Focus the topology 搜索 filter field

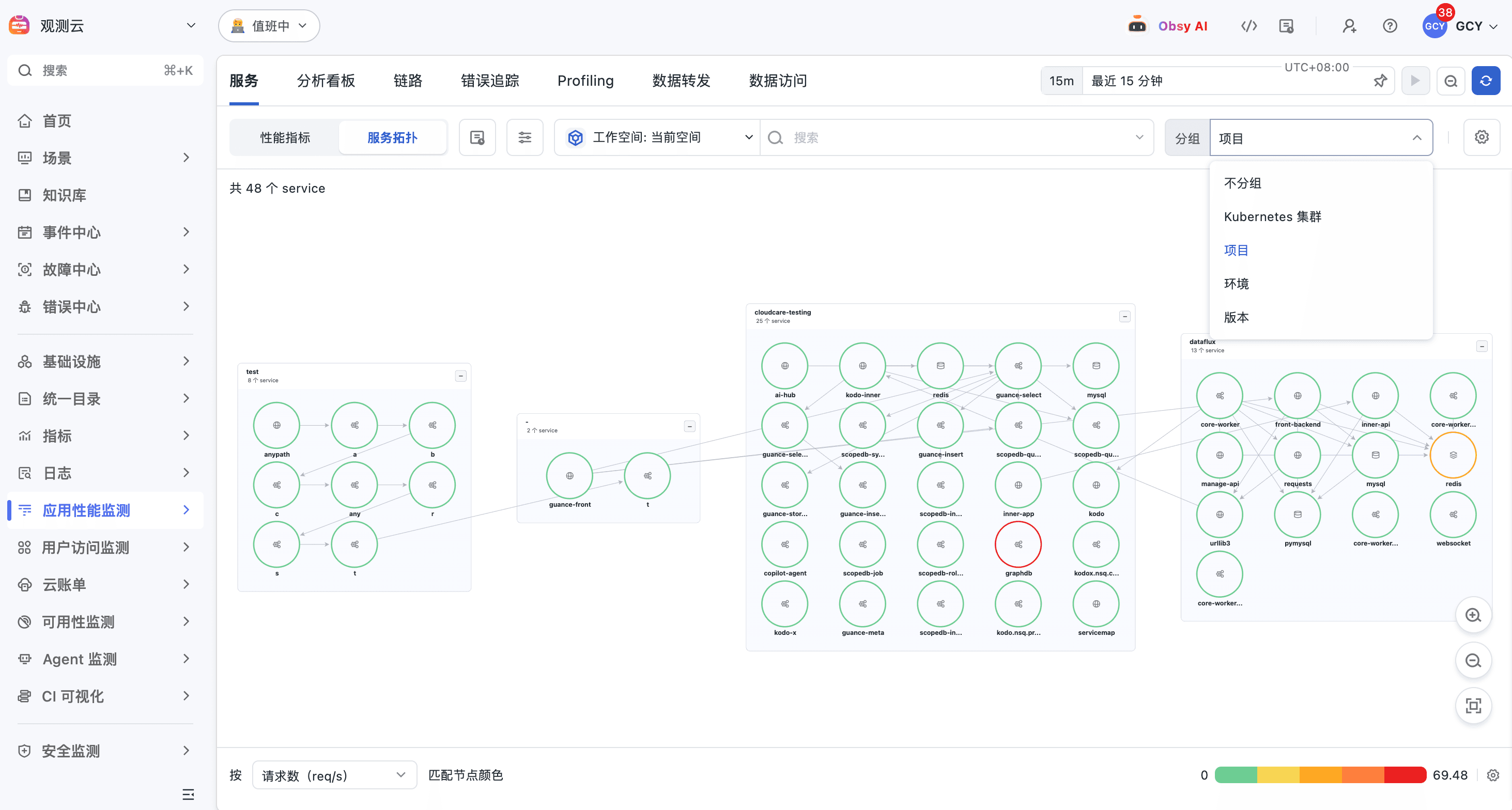click(x=956, y=137)
